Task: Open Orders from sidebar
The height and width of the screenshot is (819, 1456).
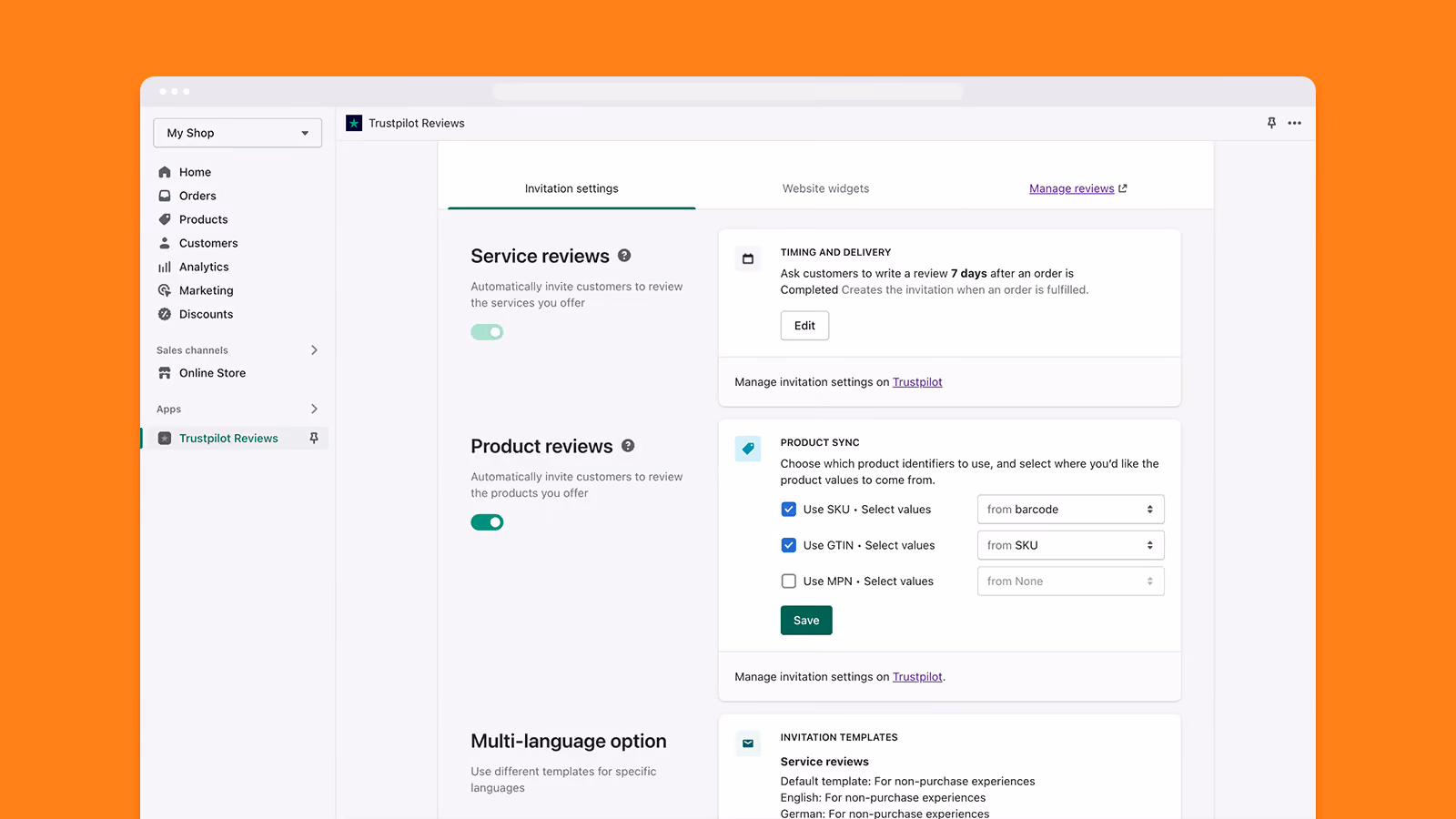Action: [197, 196]
